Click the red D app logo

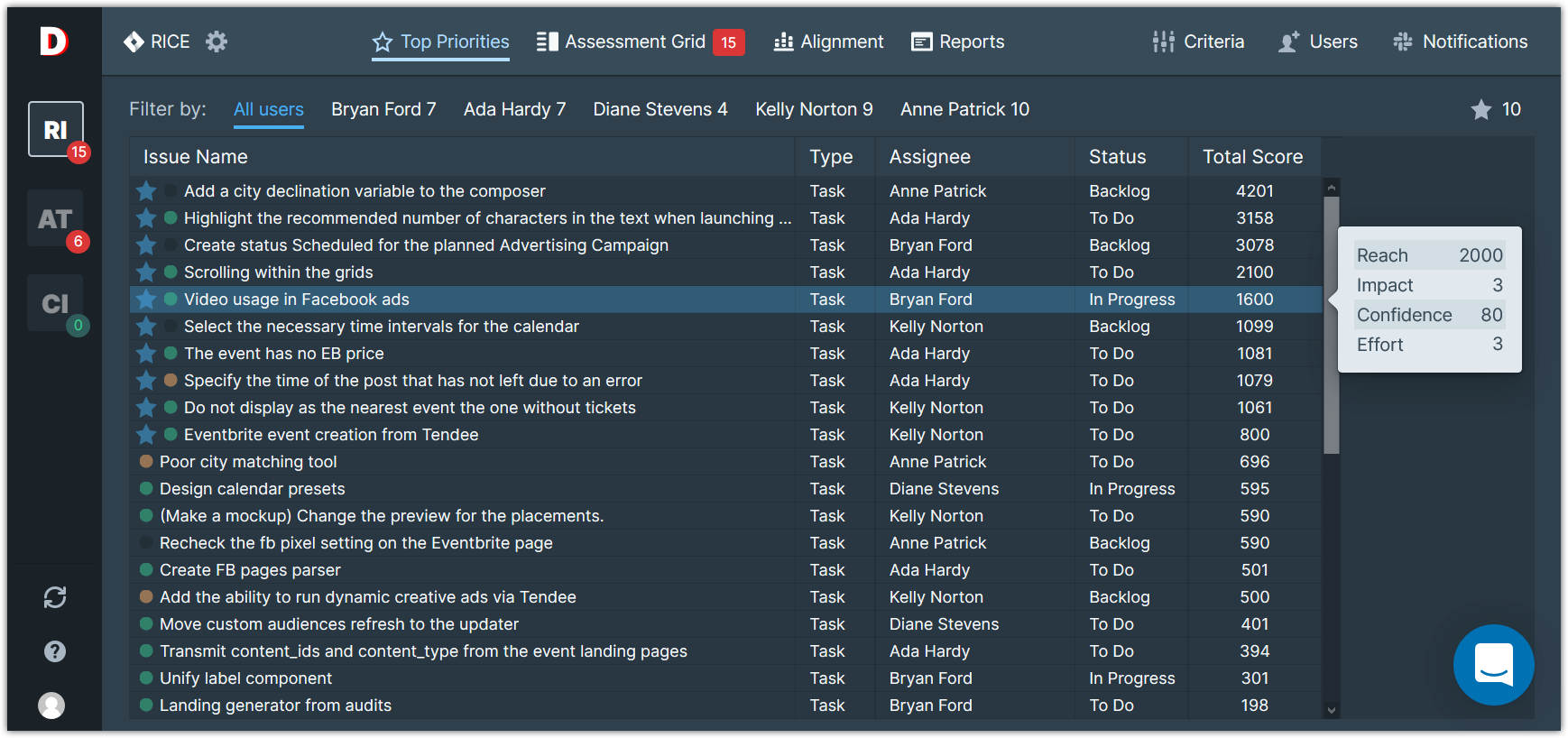point(53,41)
